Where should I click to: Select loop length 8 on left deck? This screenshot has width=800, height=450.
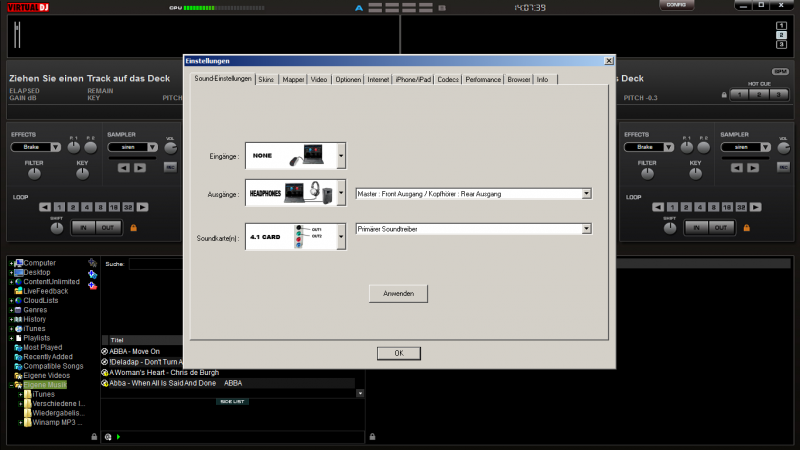point(101,207)
